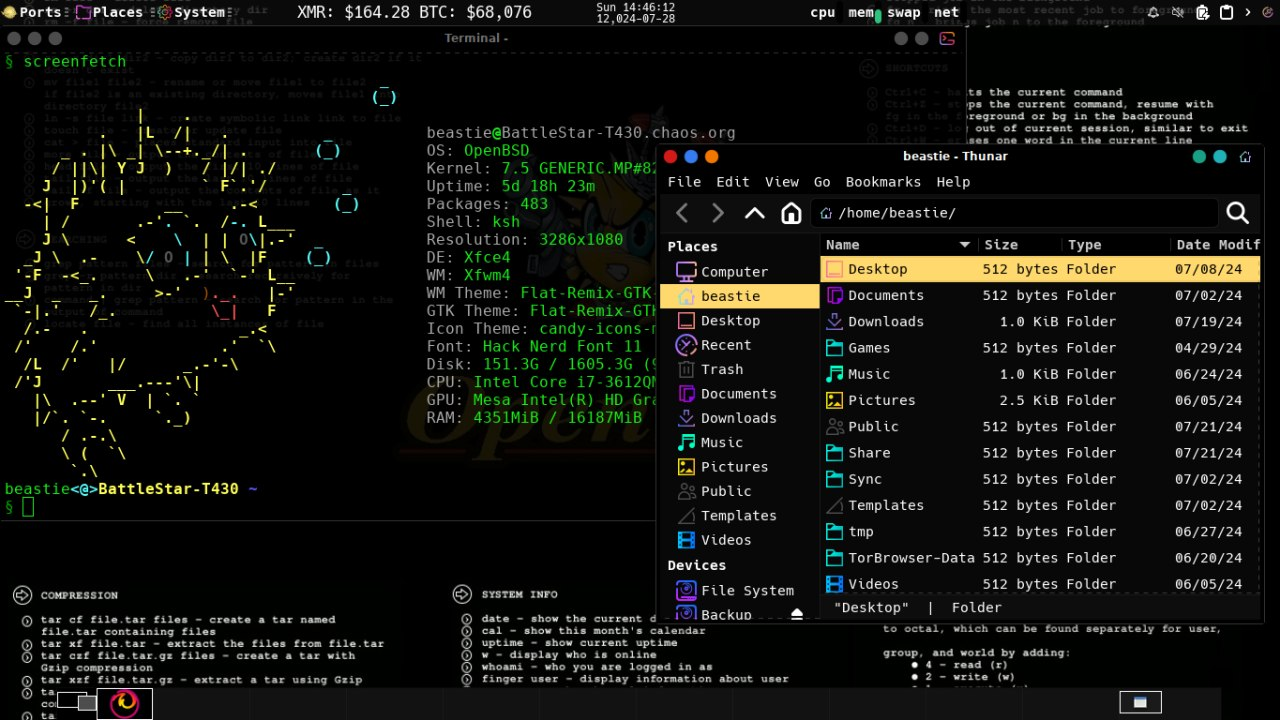Toggle the muted volume icon

(x=1178, y=13)
